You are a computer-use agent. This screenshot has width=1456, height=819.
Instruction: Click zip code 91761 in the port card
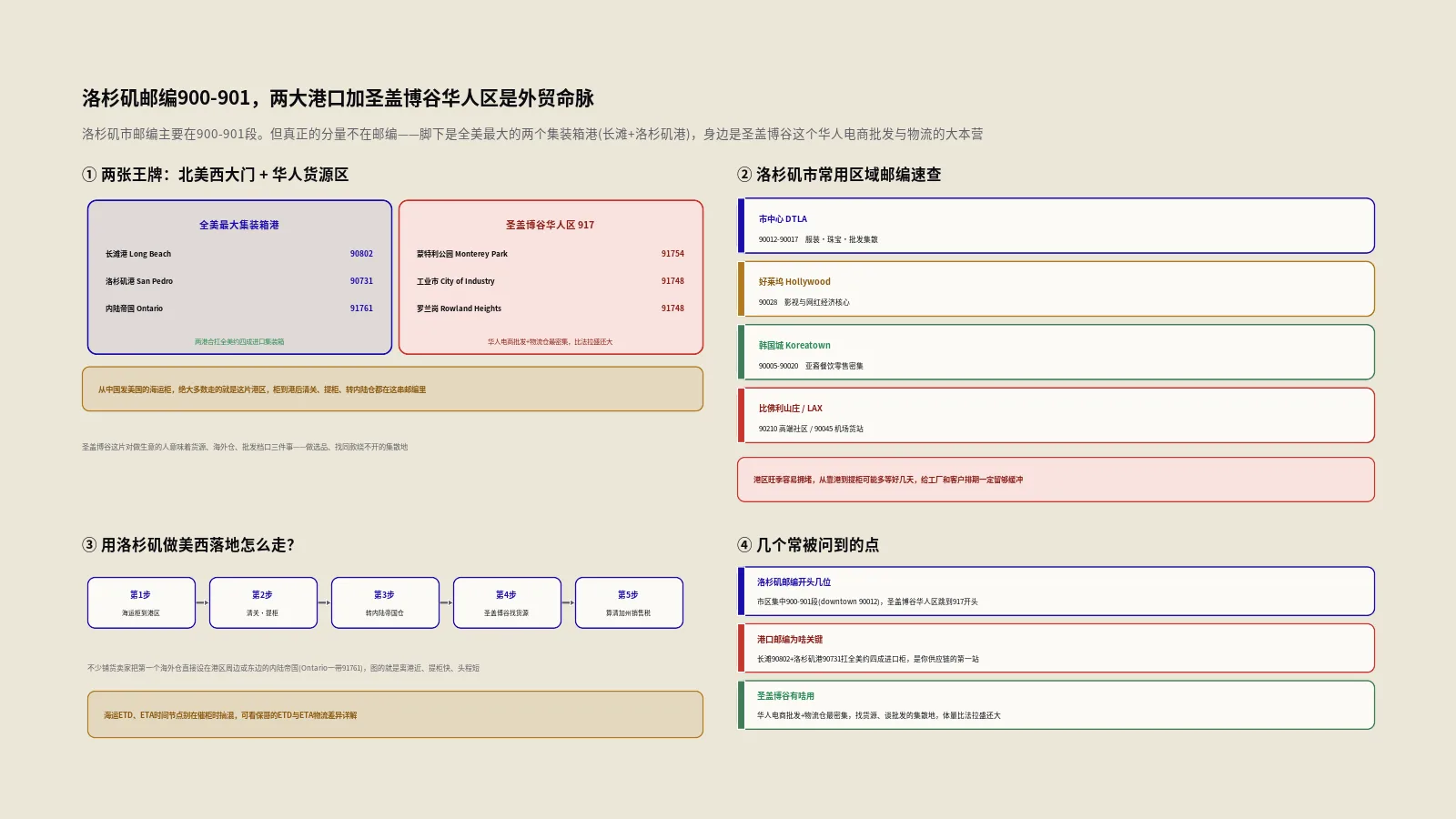click(x=361, y=308)
